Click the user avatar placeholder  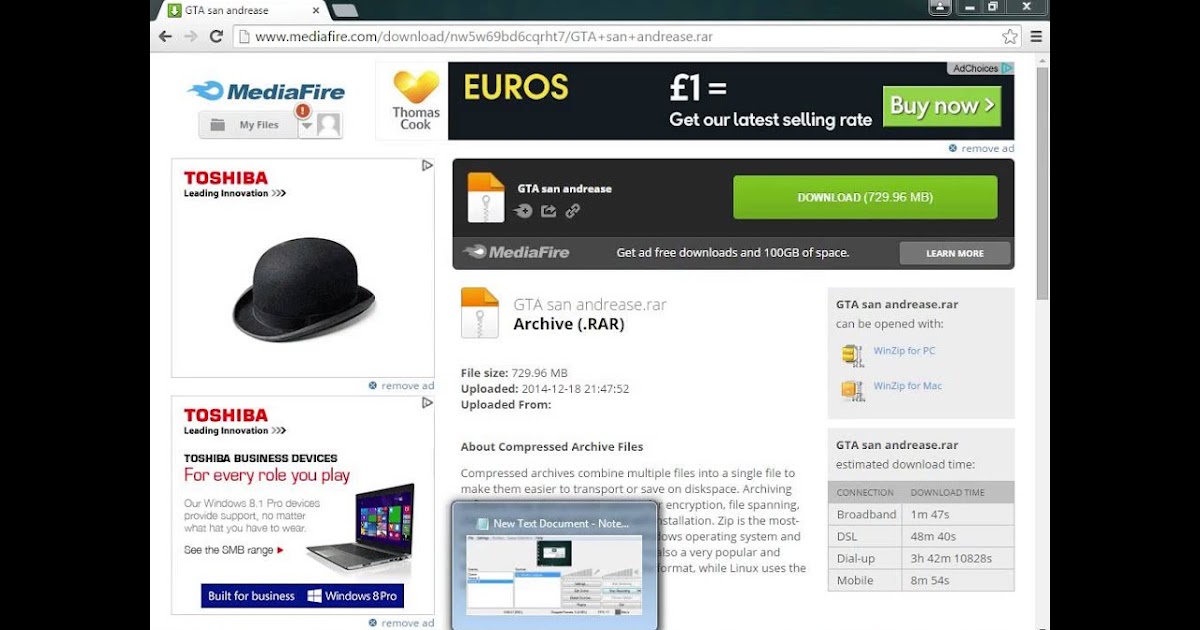tap(329, 125)
